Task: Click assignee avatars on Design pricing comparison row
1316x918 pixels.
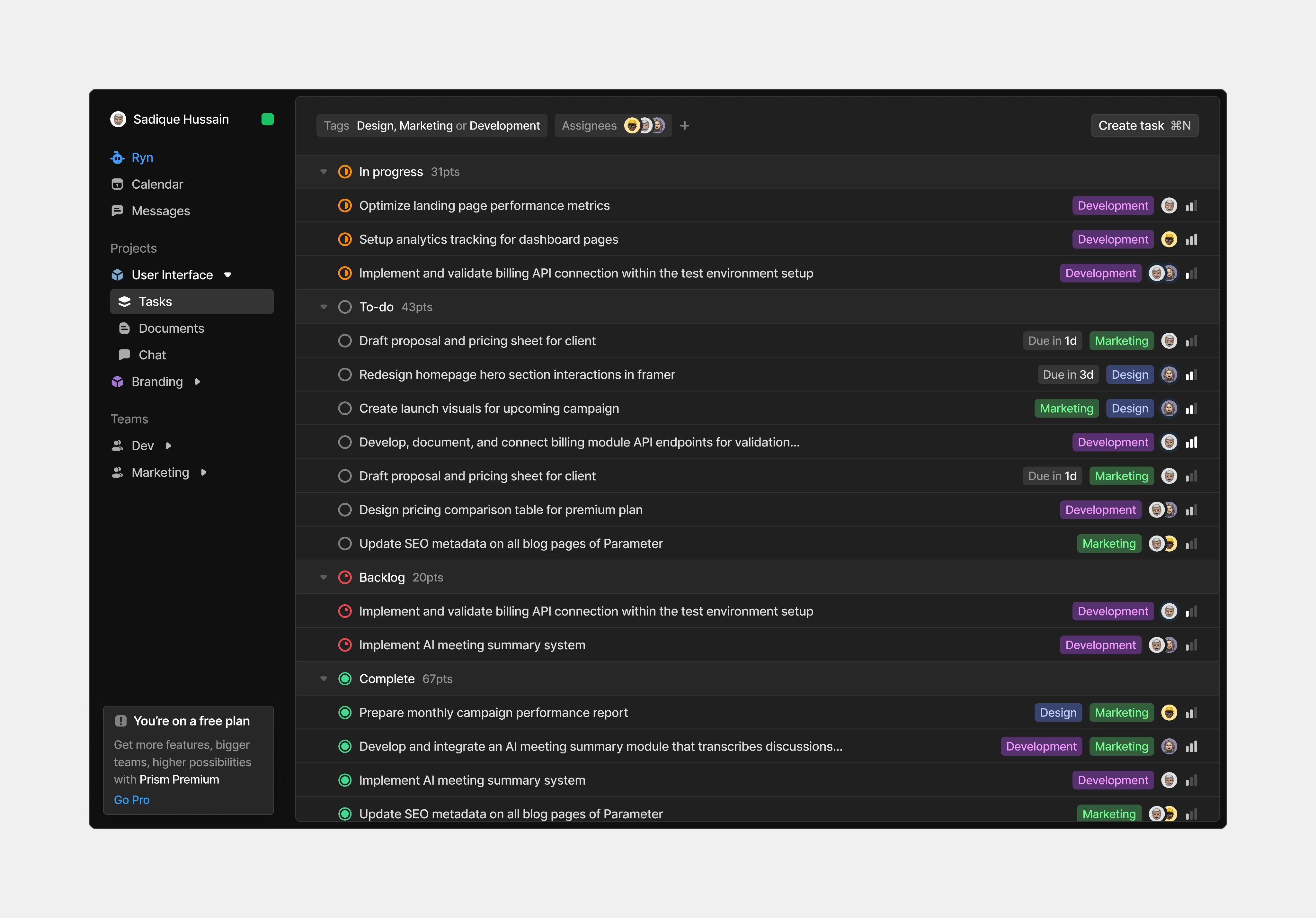Action: tap(1163, 510)
